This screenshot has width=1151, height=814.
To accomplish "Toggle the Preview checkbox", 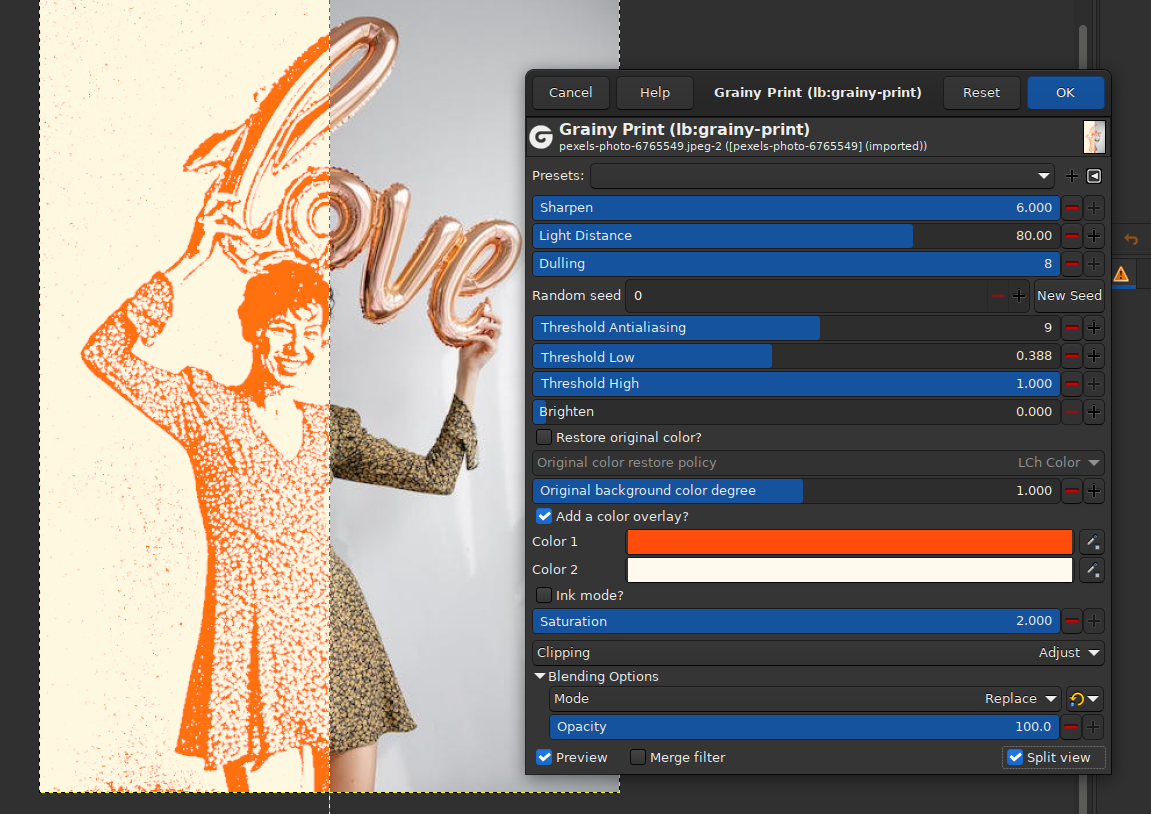I will (544, 757).
